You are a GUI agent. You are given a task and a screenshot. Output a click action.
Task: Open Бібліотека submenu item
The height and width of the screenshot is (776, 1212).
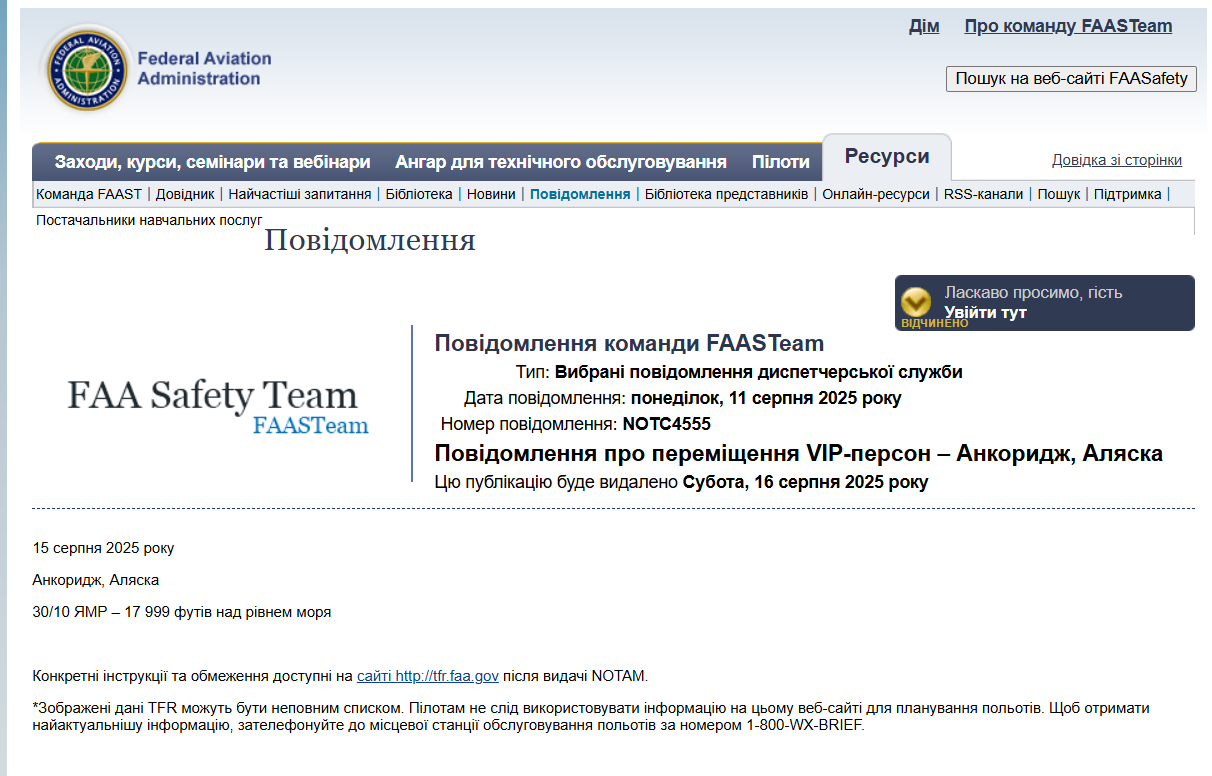point(418,194)
